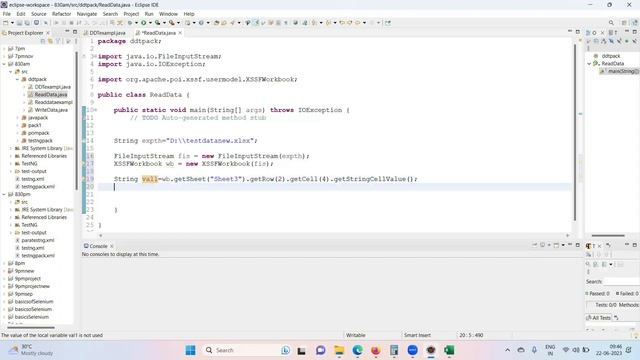The height and width of the screenshot is (360, 640).
Task: Collapse the 830am project
Action: pyautogui.click(x=4, y=64)
